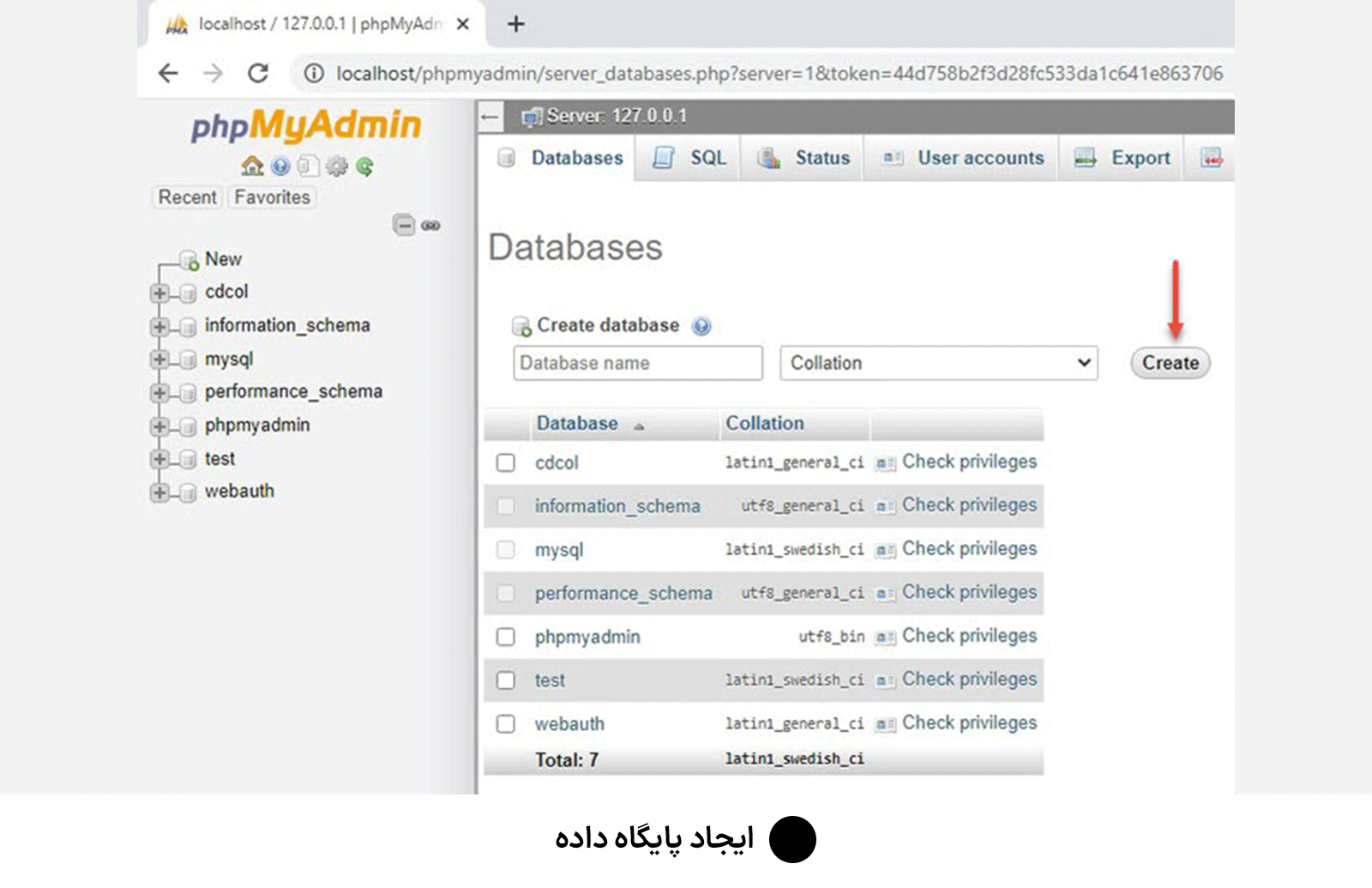
Task: Click the Import tab icon
Action: (1211, 158)
